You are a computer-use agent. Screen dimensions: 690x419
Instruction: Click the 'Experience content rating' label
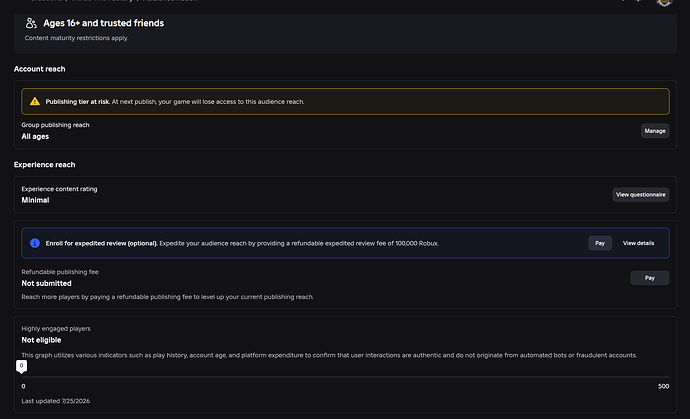[59, 189]
